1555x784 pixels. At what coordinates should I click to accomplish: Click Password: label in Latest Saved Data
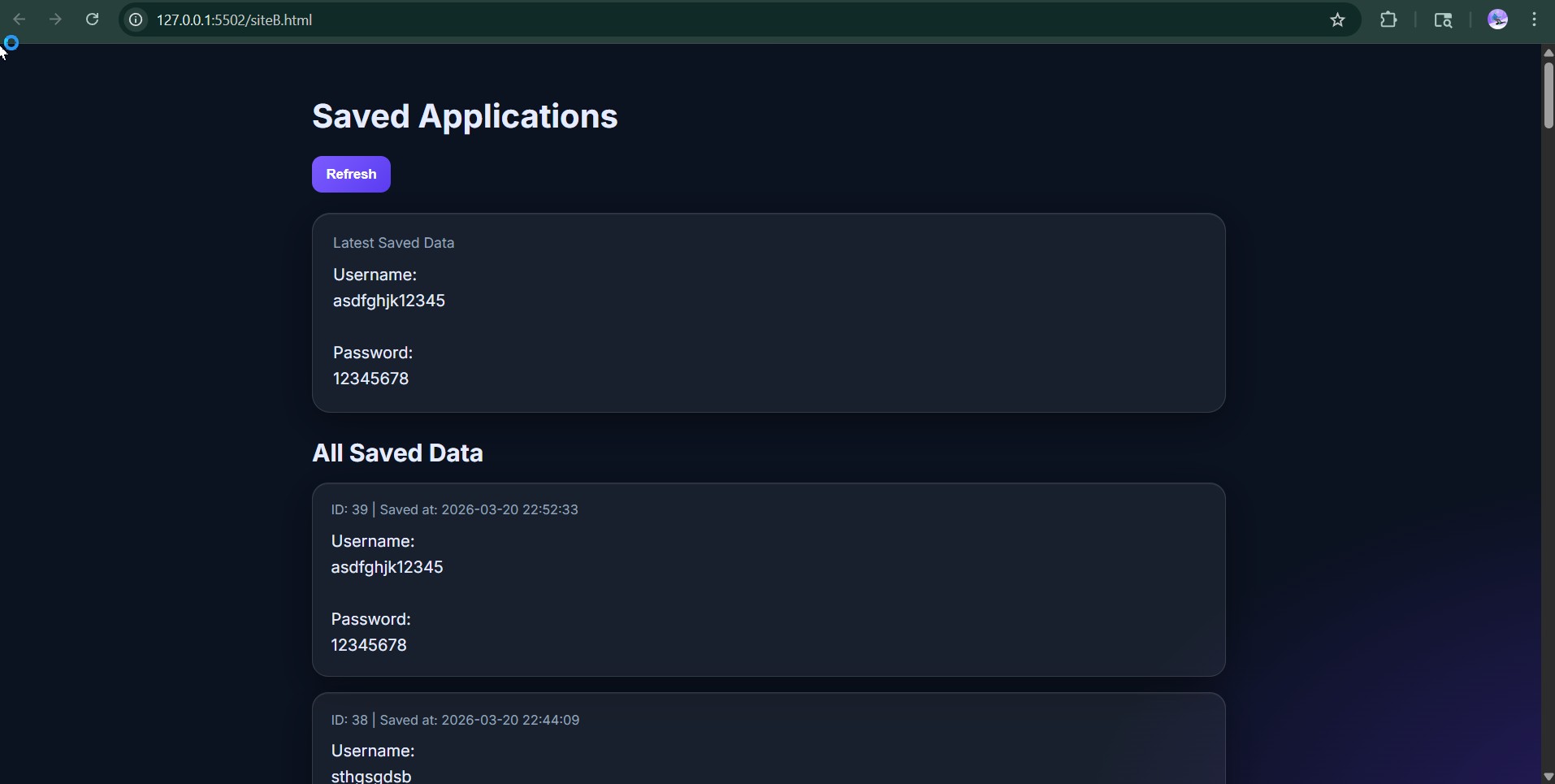(x=373, y=353)
